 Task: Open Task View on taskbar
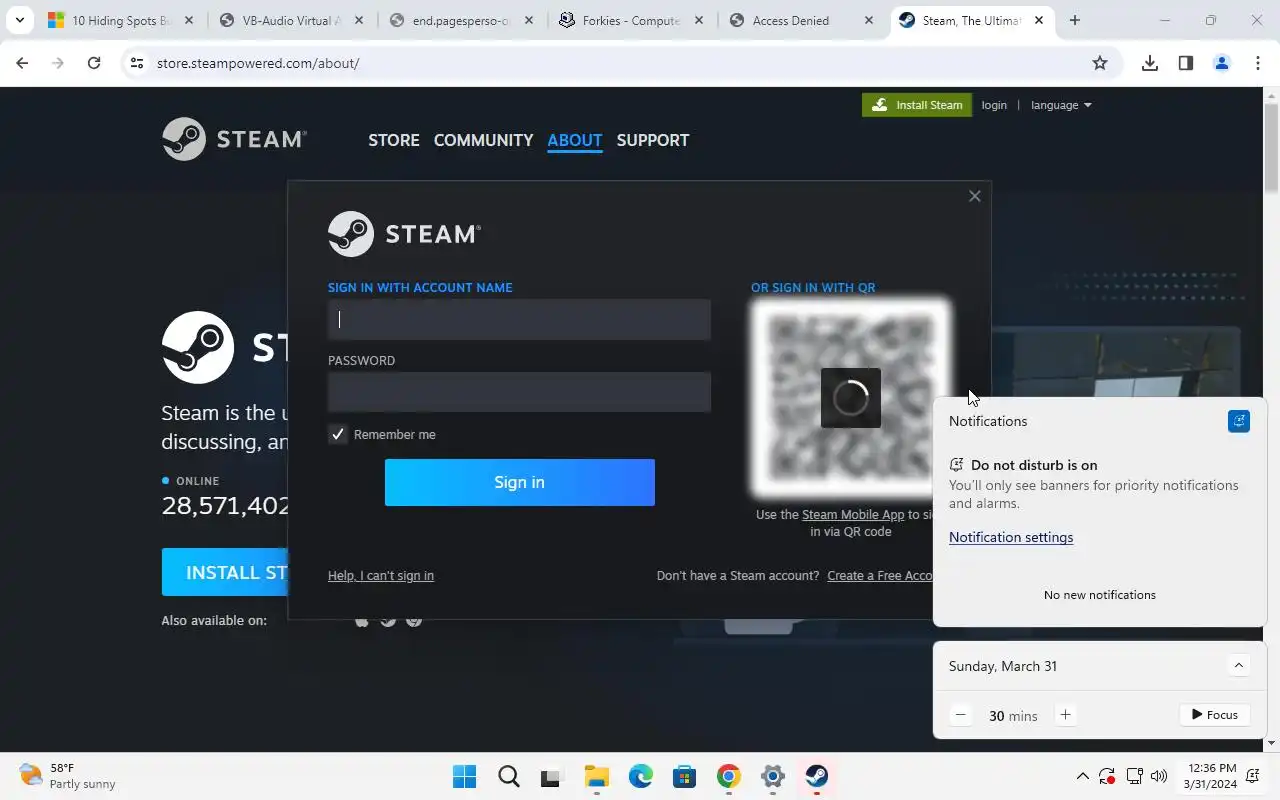[x=553, y=776]
